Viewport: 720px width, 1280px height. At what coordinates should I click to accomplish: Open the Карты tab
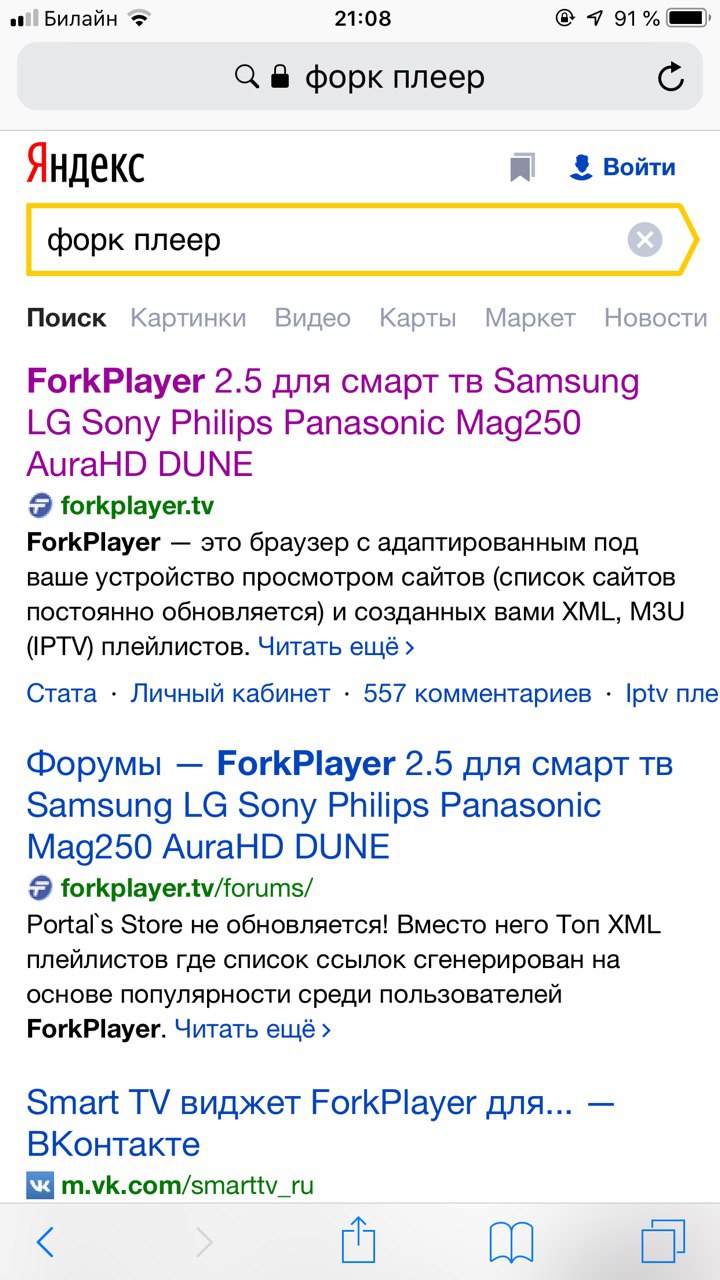pos(418,318)
